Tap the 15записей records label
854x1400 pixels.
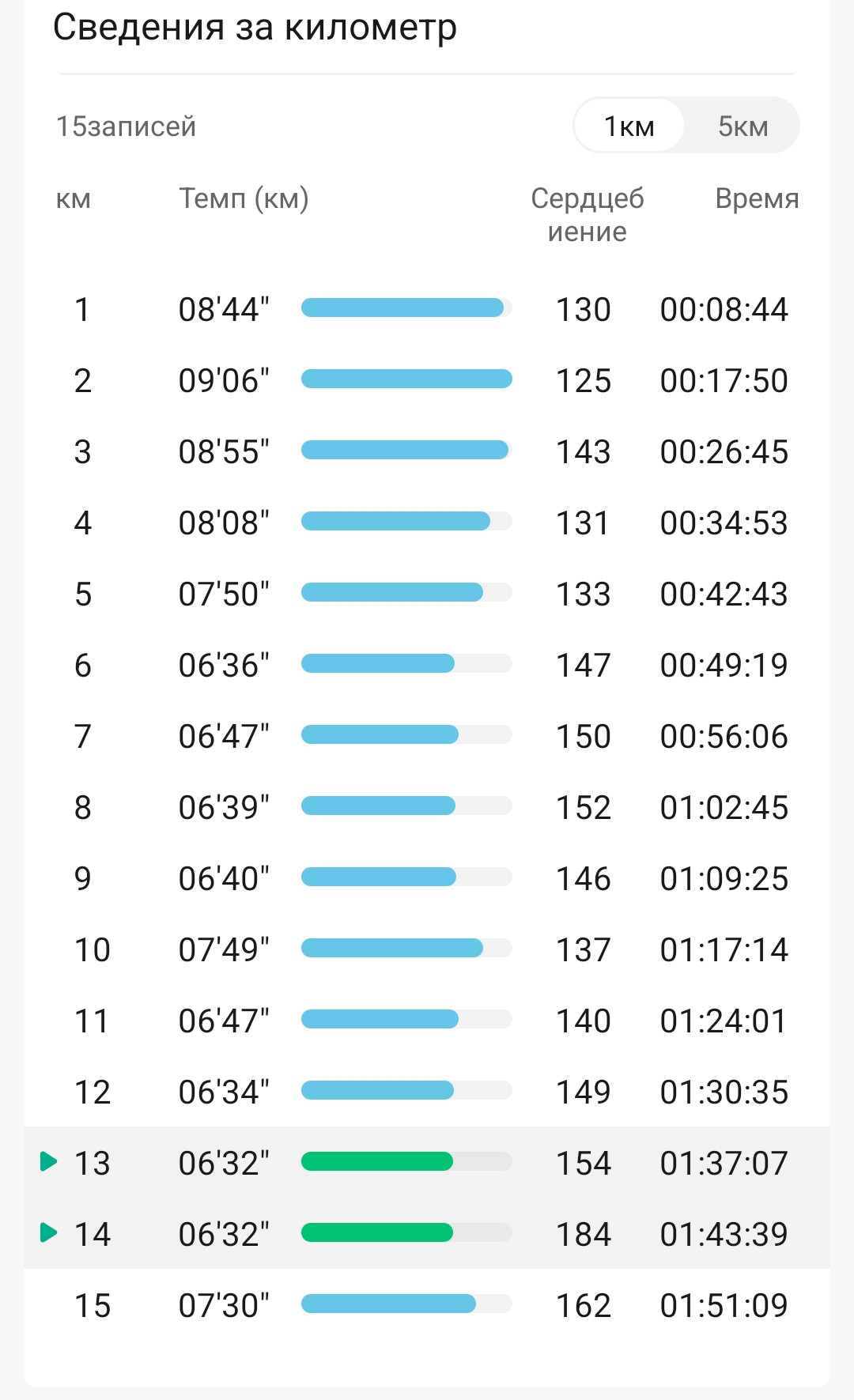point(126,126)
